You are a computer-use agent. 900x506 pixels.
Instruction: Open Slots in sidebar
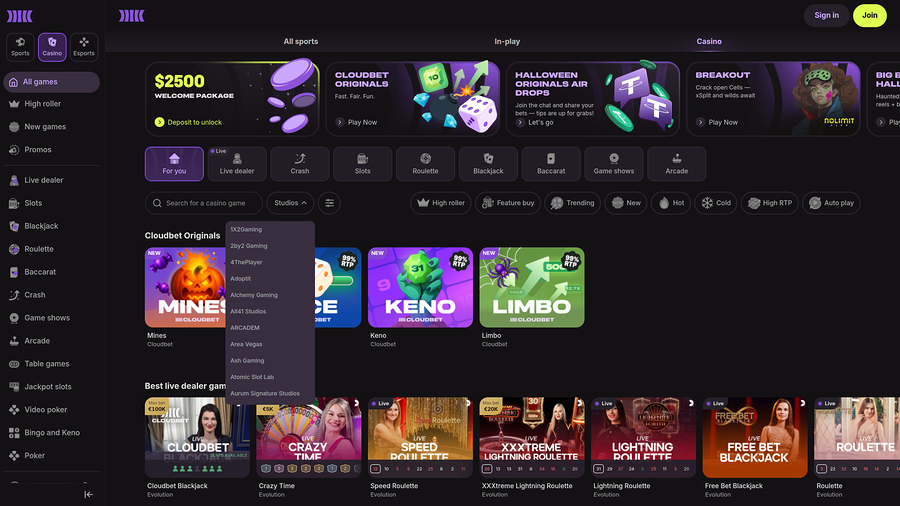(51, 203)
